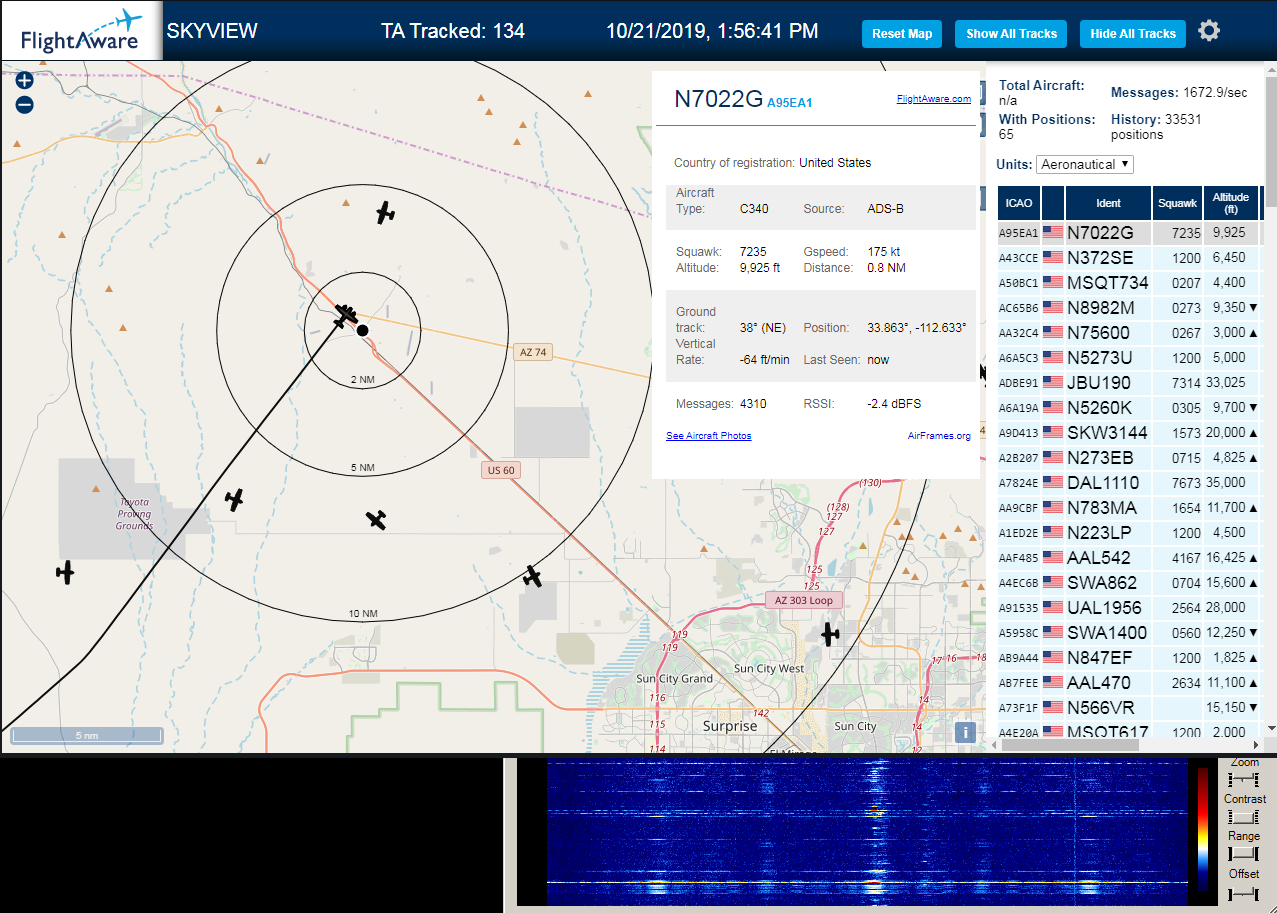
Task: Select the N8982M row in aircraft table
Action: point(1129,308)
